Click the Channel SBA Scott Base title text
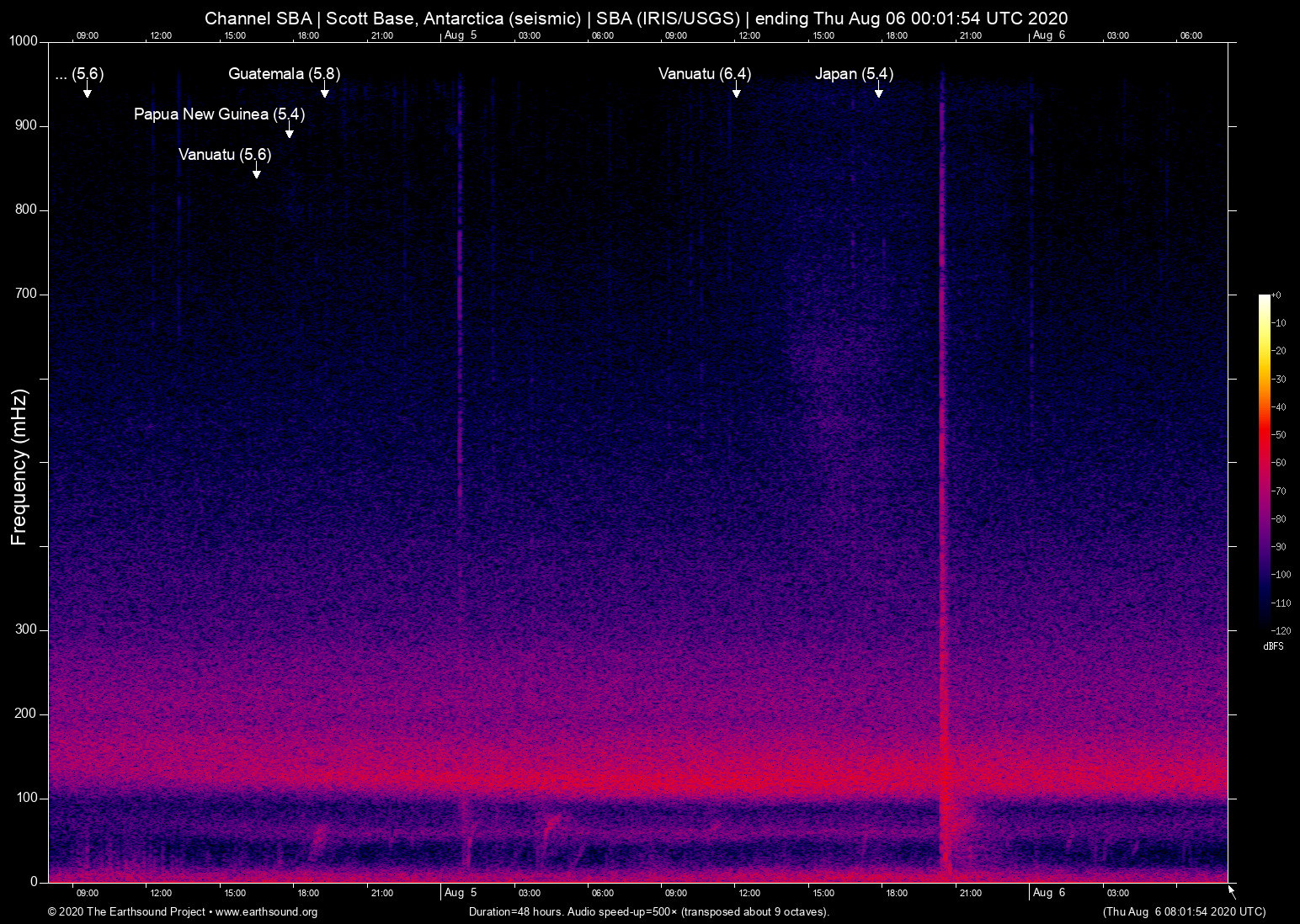The height and width of the screenshot is (924, 1300). pos(636,19)
